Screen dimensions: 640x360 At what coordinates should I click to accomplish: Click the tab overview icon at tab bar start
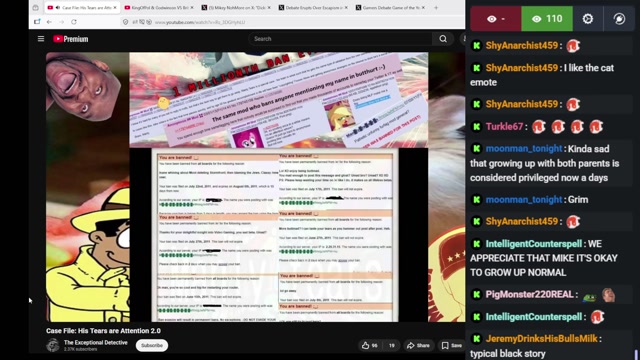pyautogui.click(x=36, y=7)
